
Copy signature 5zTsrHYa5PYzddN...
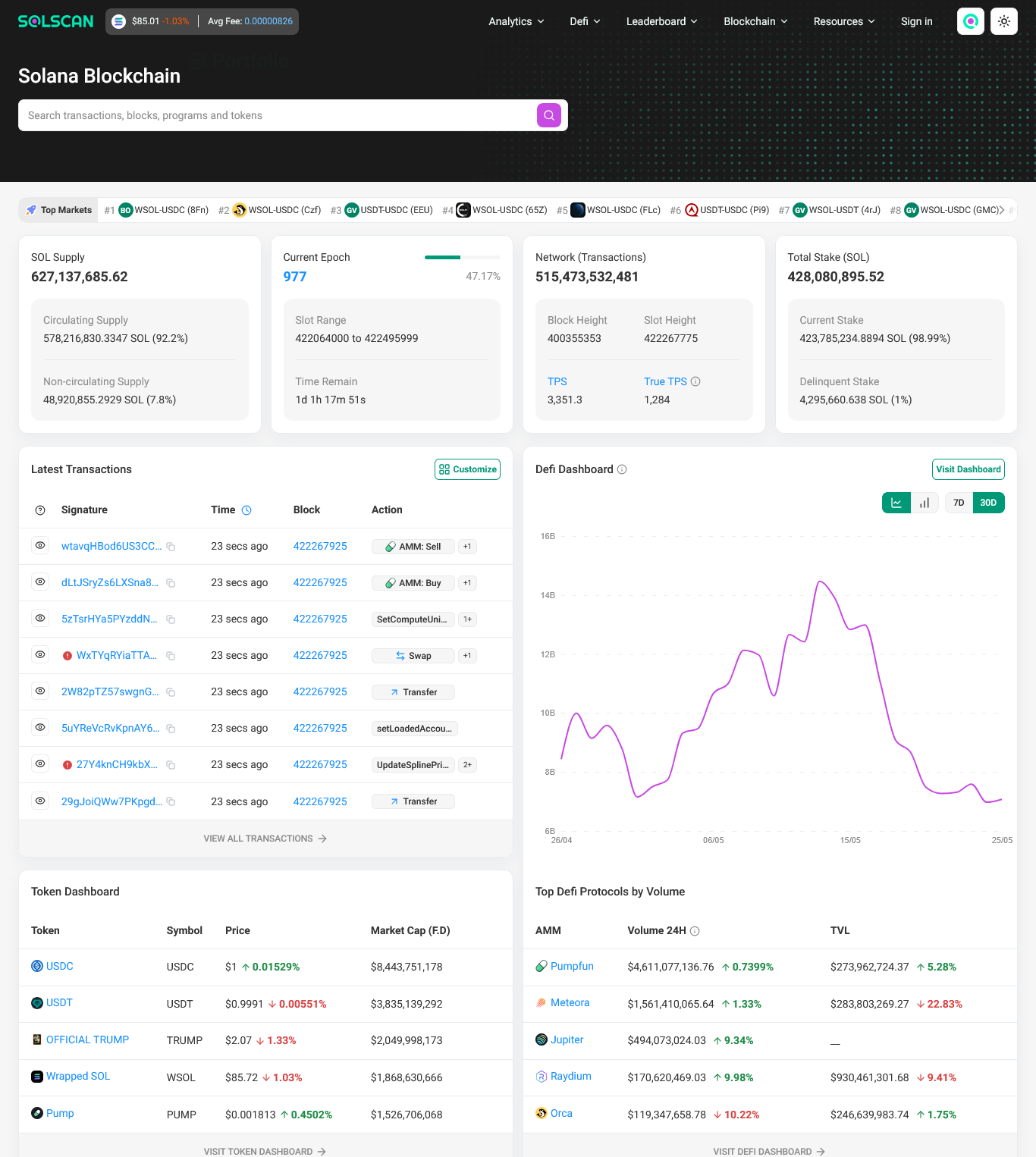(x=171, y=619)
